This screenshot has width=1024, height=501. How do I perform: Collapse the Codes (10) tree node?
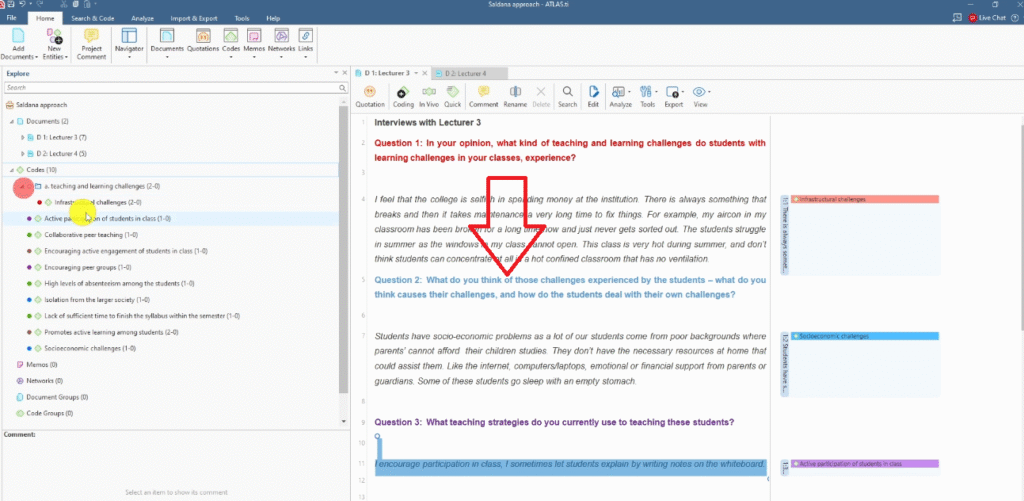click(x=9, y=170)
